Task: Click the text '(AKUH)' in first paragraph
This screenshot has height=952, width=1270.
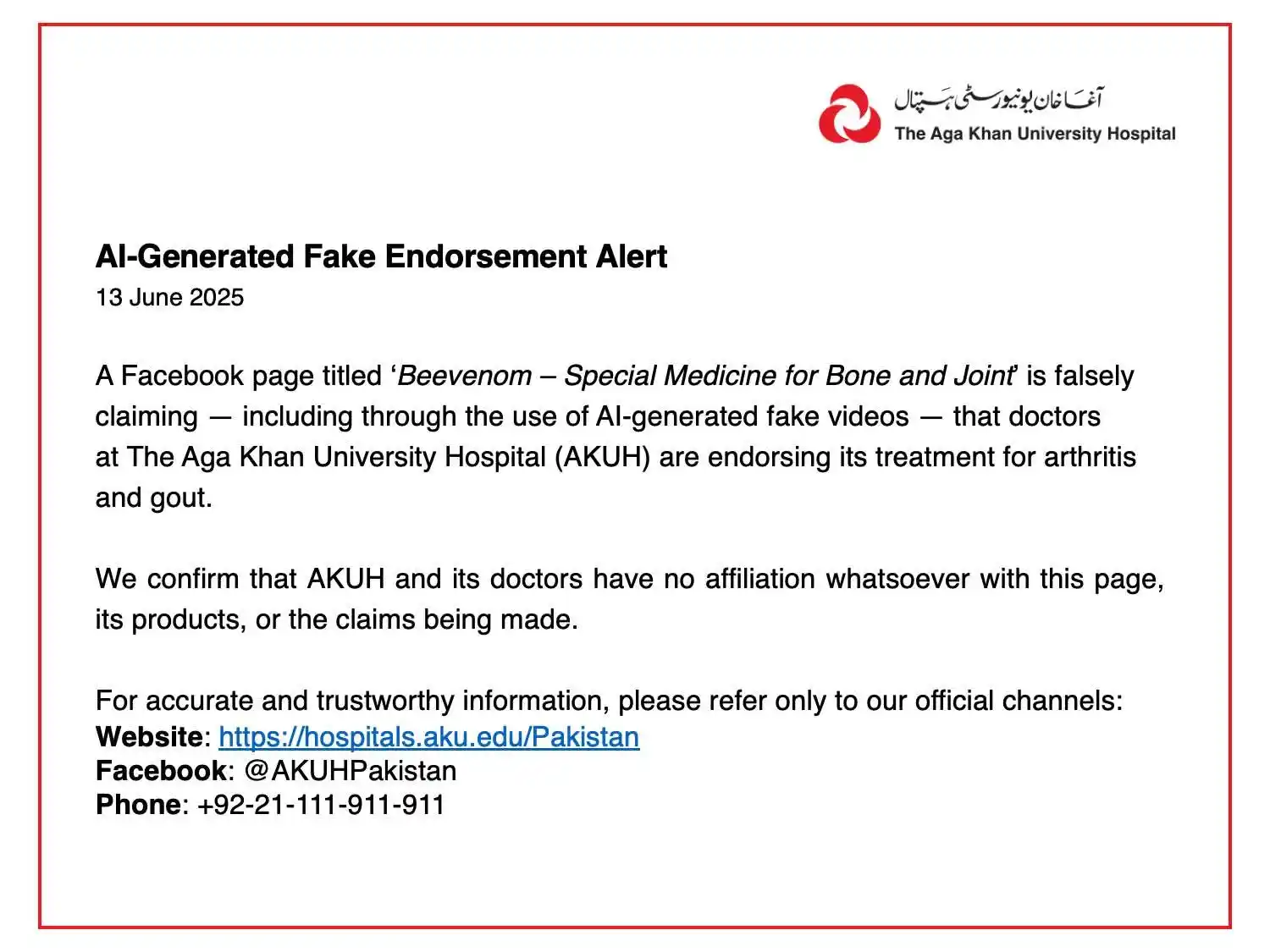Action: [x=602, y=457]
